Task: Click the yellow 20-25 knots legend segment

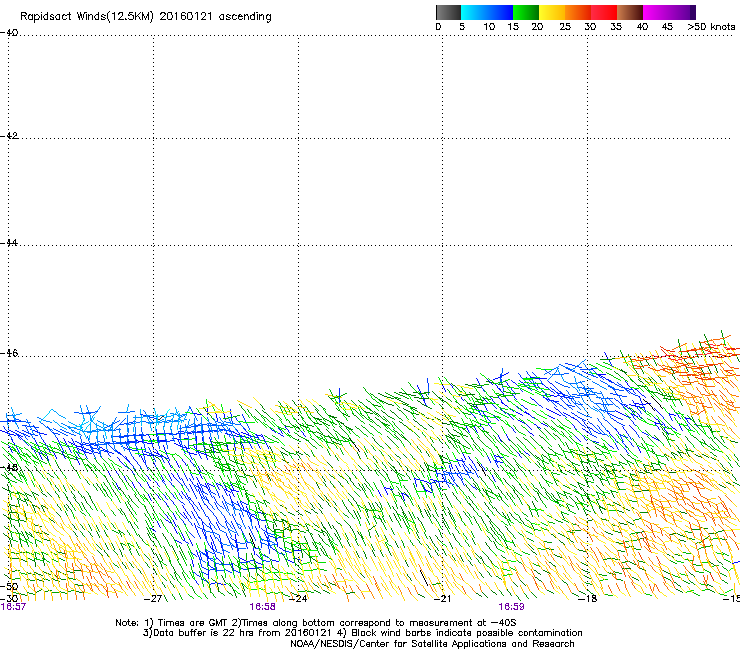Action: click(x=552, y=12)
